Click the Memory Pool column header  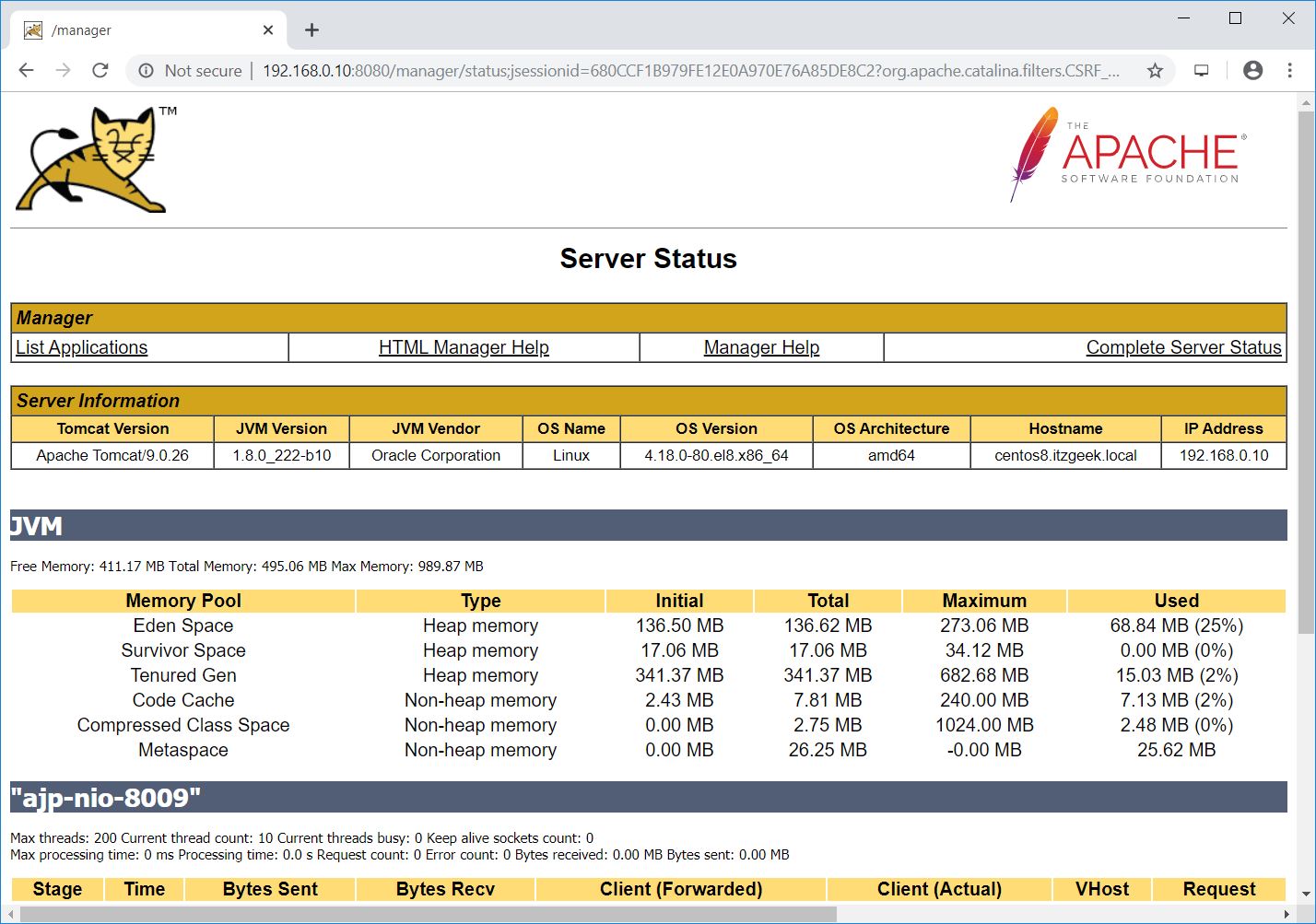(183, 601)
